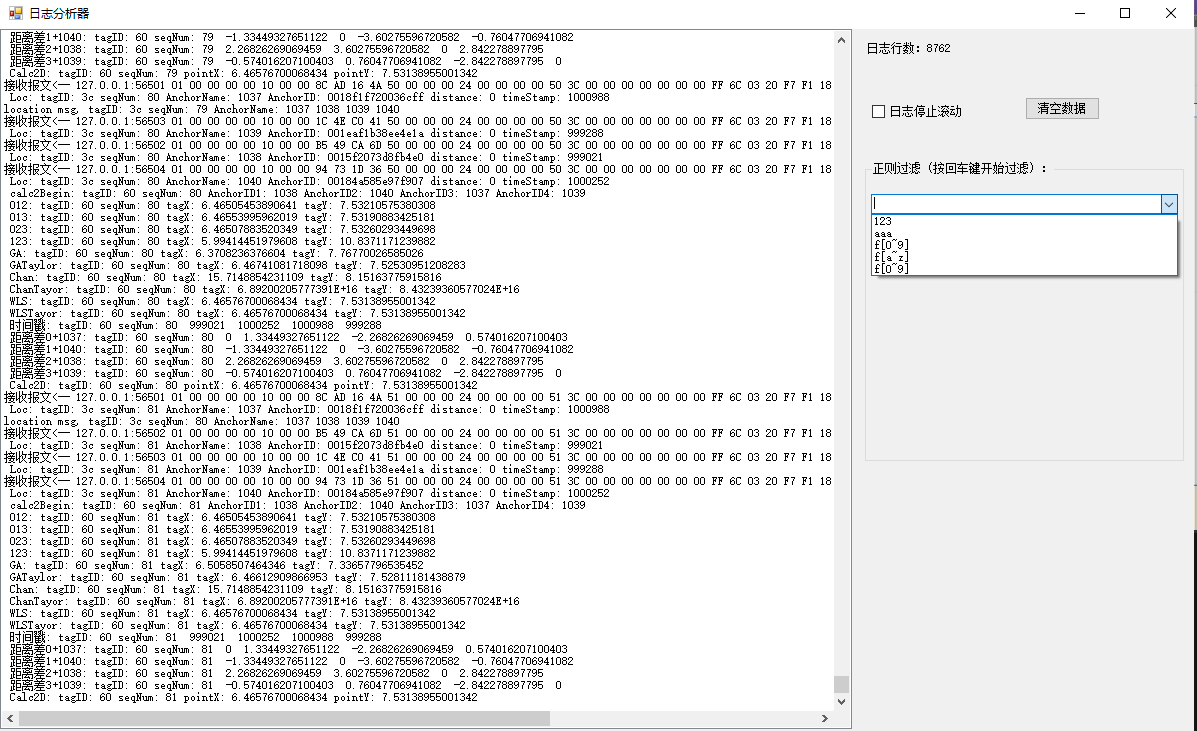Viewport: 1197px width, 731px height.
Task: Select the bottom f[0~9] entry in list
Action: pos(890,269)
